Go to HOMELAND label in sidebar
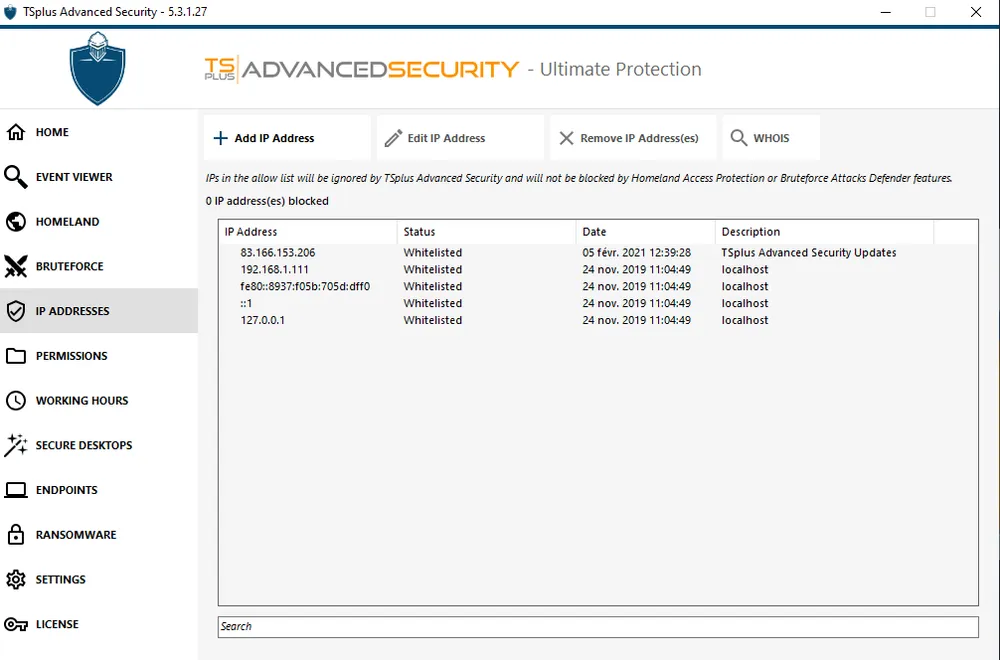The height and width of the screenshot is (660, 1000). pos(68,221)
